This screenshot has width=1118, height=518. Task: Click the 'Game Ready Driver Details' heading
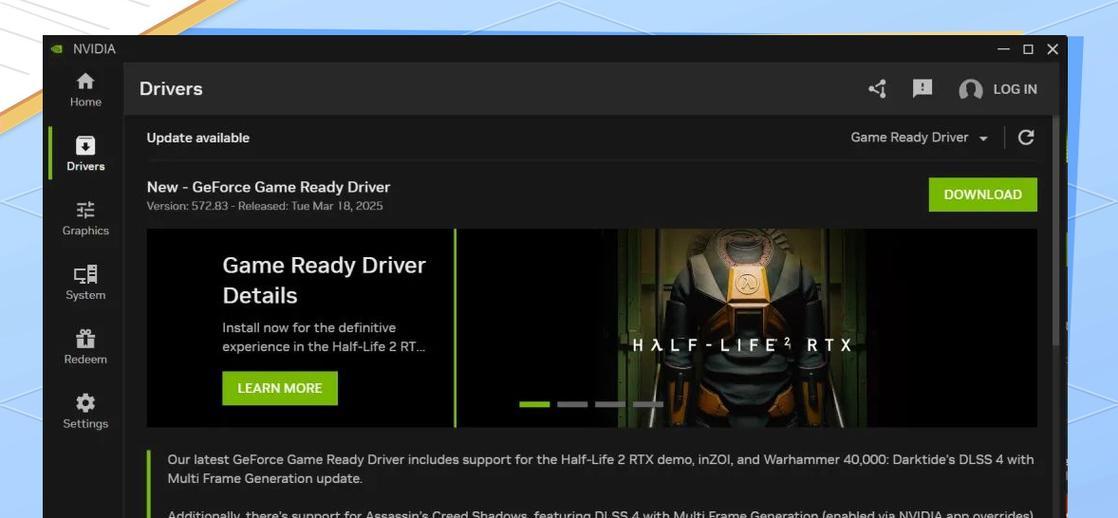324,280
